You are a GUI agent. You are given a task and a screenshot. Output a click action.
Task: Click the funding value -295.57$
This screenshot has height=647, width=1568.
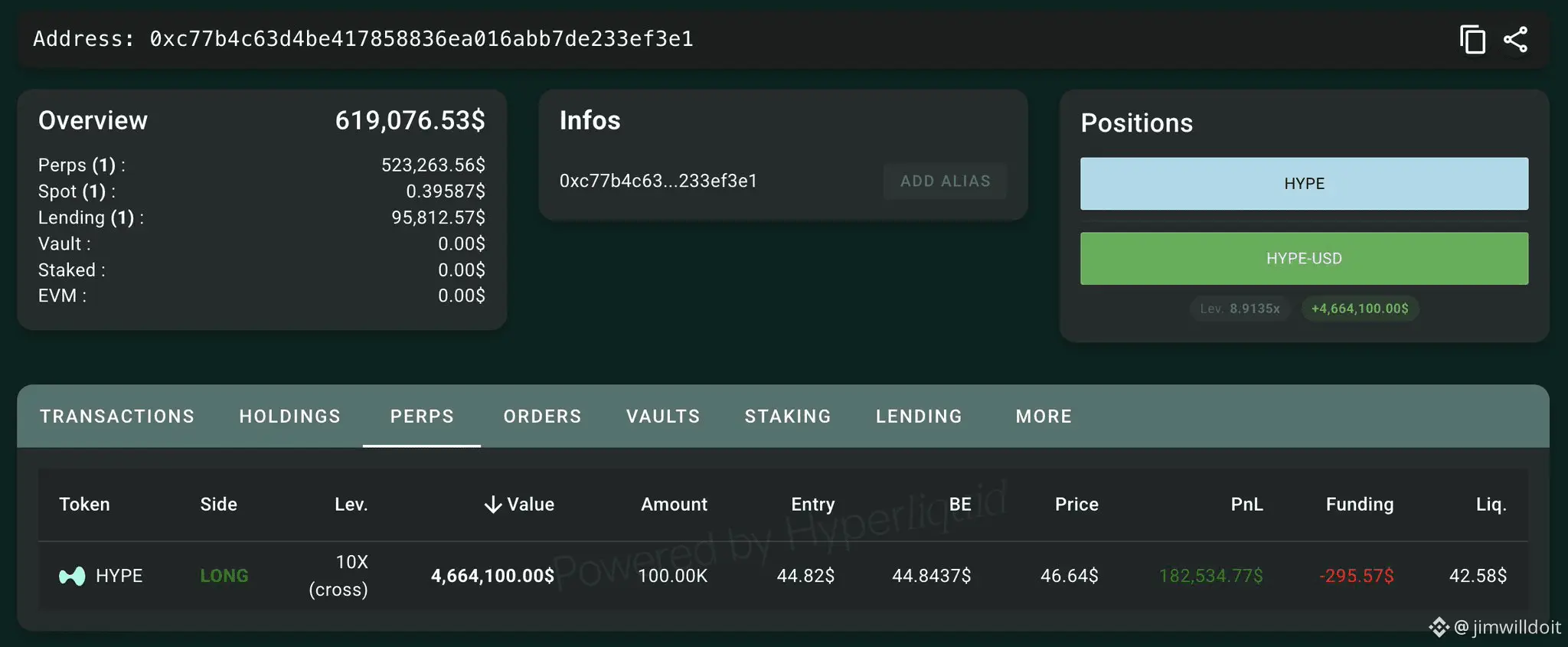[1357, 576]
